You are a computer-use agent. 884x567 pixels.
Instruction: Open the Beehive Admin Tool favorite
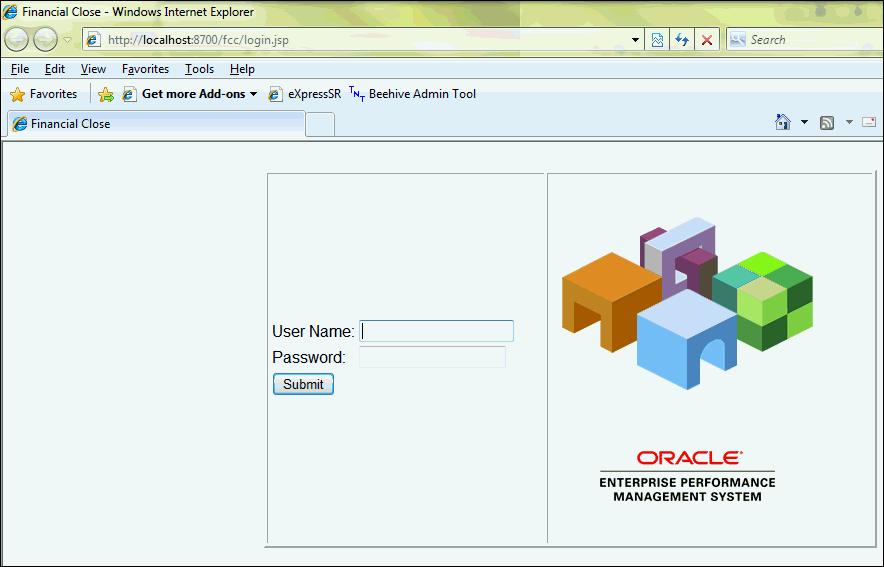412,94
